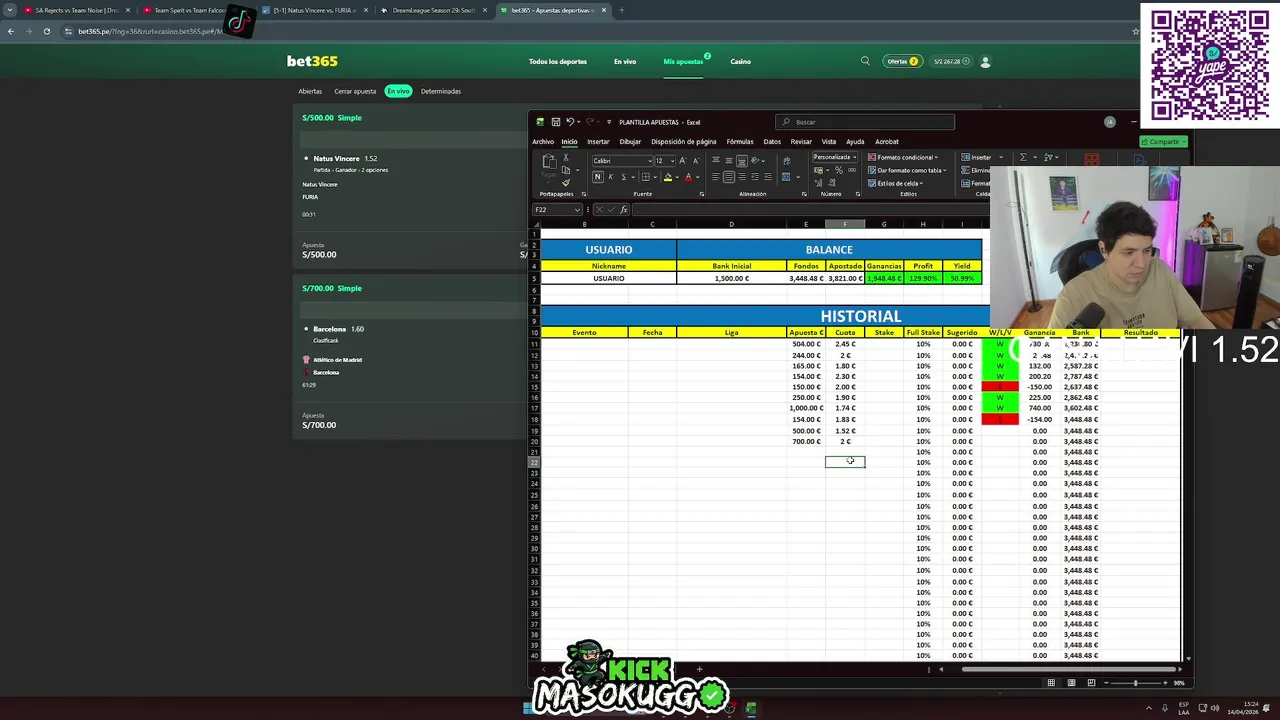Screen dimensions: 1280x720
Task: Toggle underline S formatting
Action: click(x=623, y=177)
